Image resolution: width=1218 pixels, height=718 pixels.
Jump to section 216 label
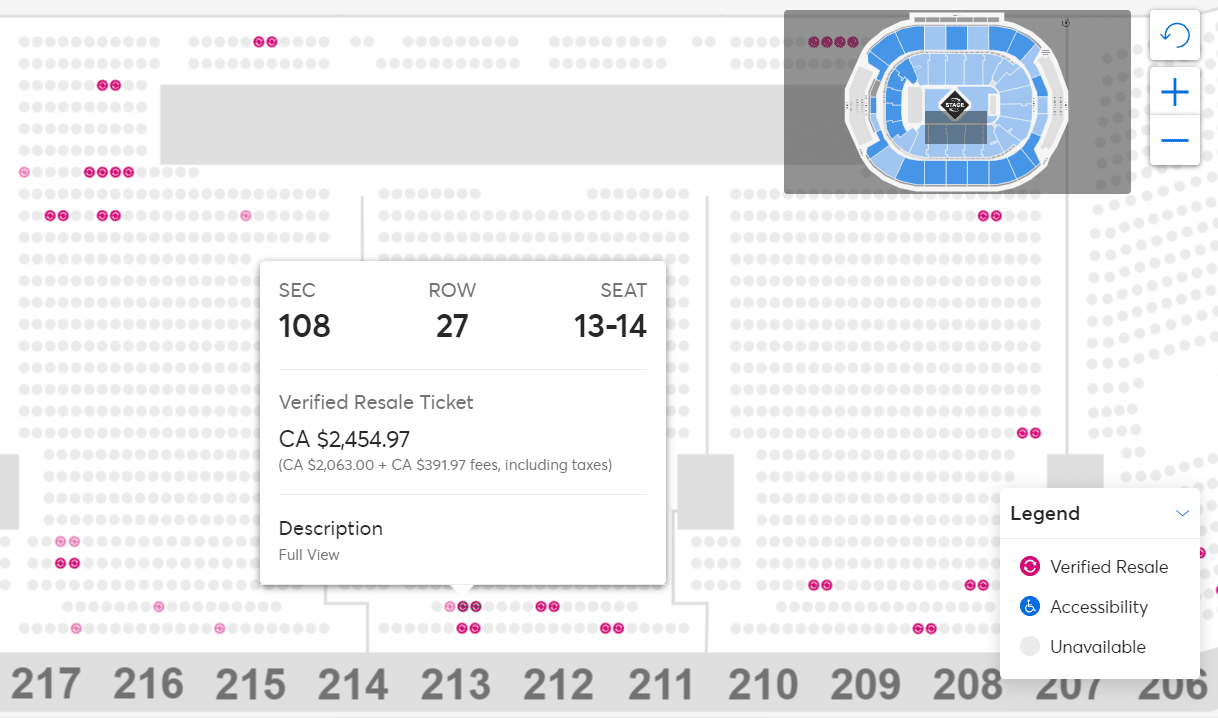tap(148, 685)
